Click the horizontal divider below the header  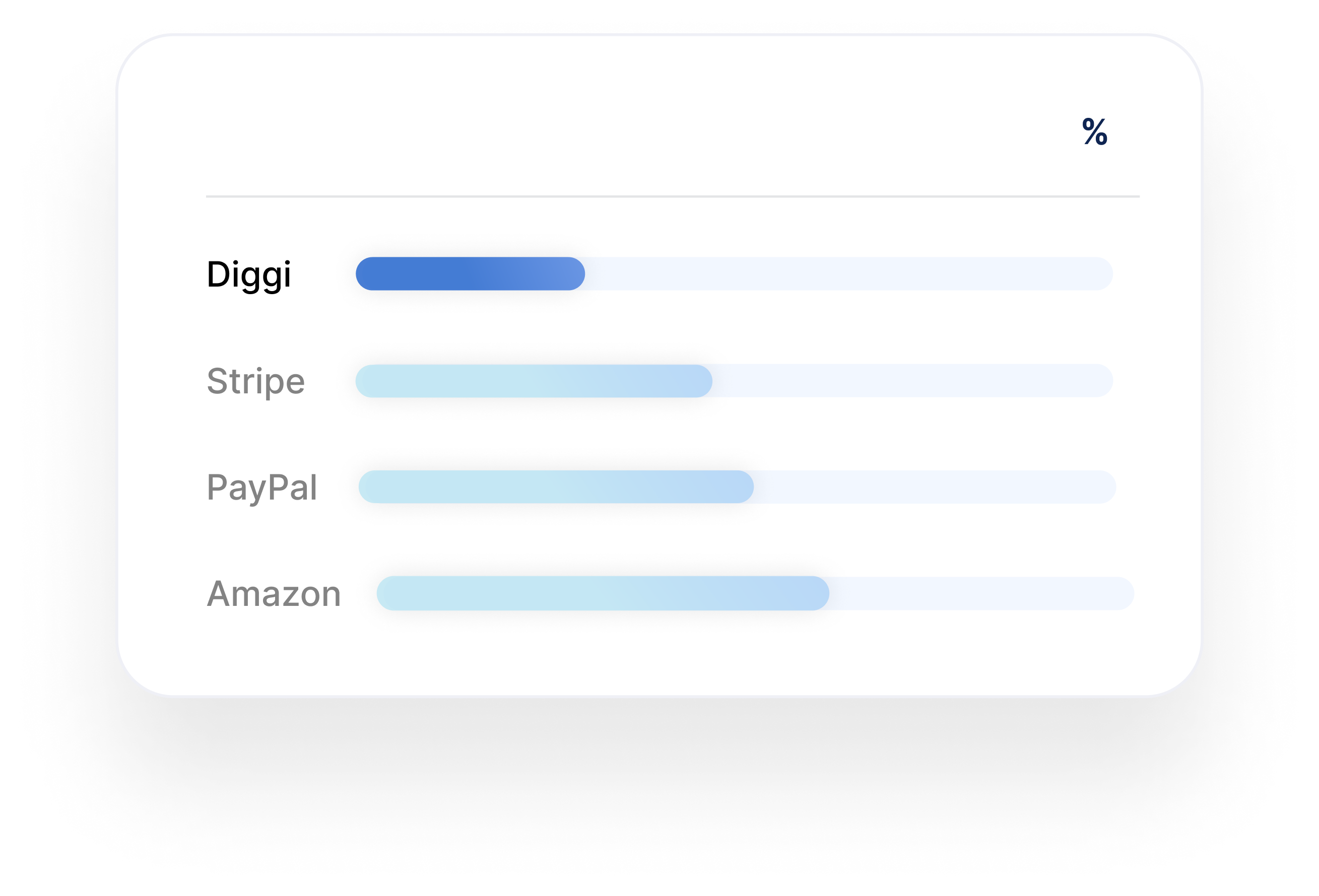point(673,196)
